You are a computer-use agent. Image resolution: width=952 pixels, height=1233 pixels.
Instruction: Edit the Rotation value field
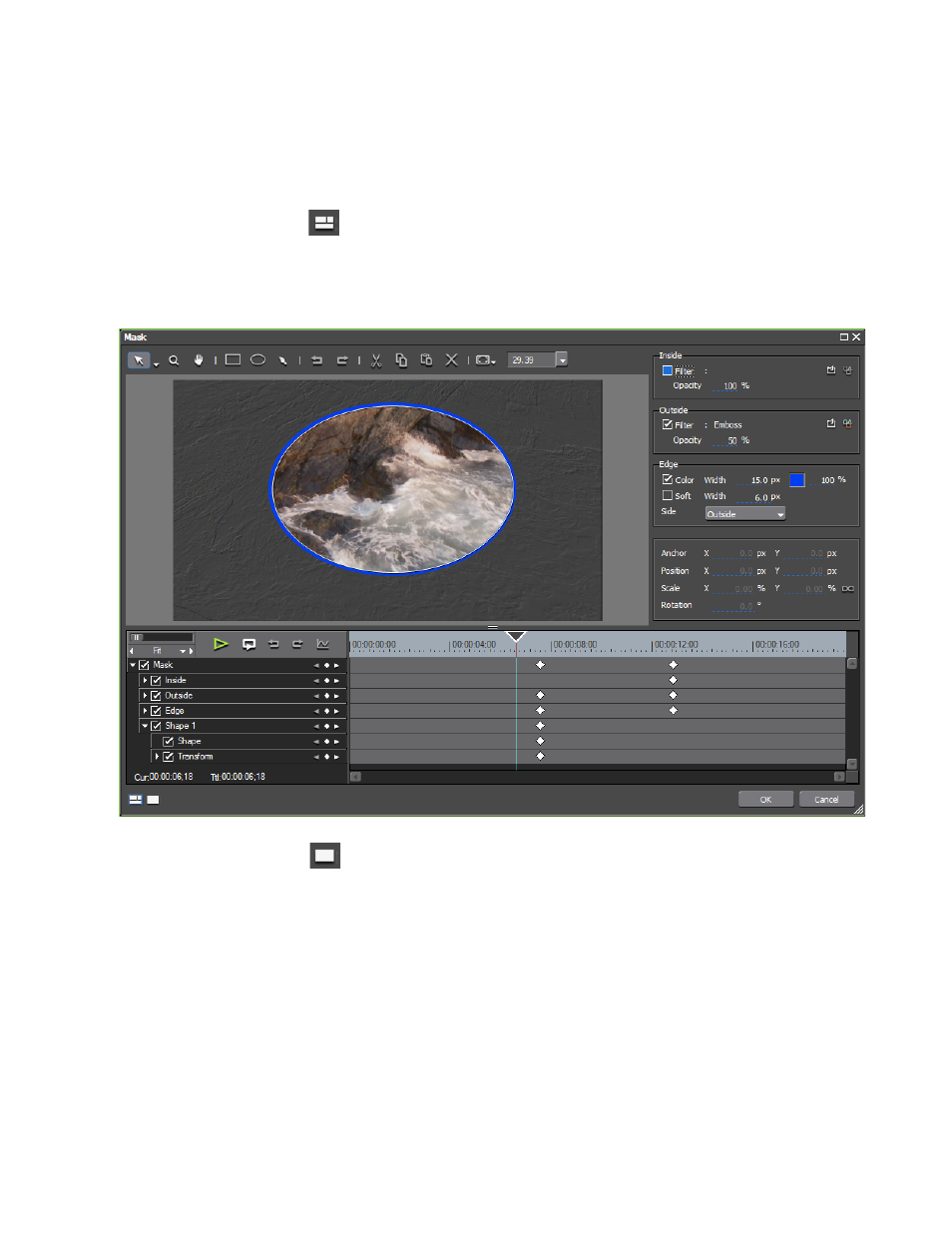(x=733, y=606)
